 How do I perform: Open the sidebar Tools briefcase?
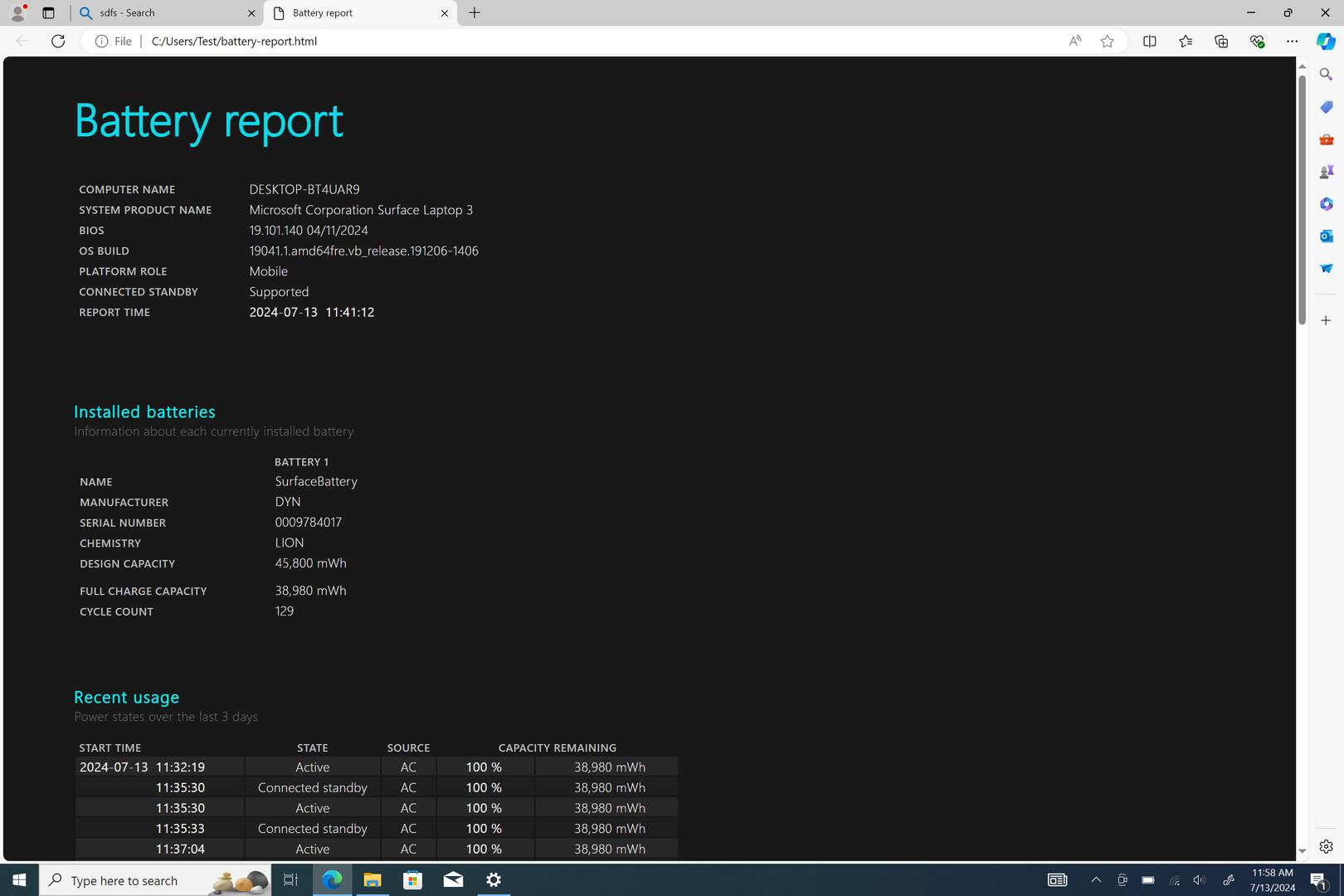[x=1326, y=139]
